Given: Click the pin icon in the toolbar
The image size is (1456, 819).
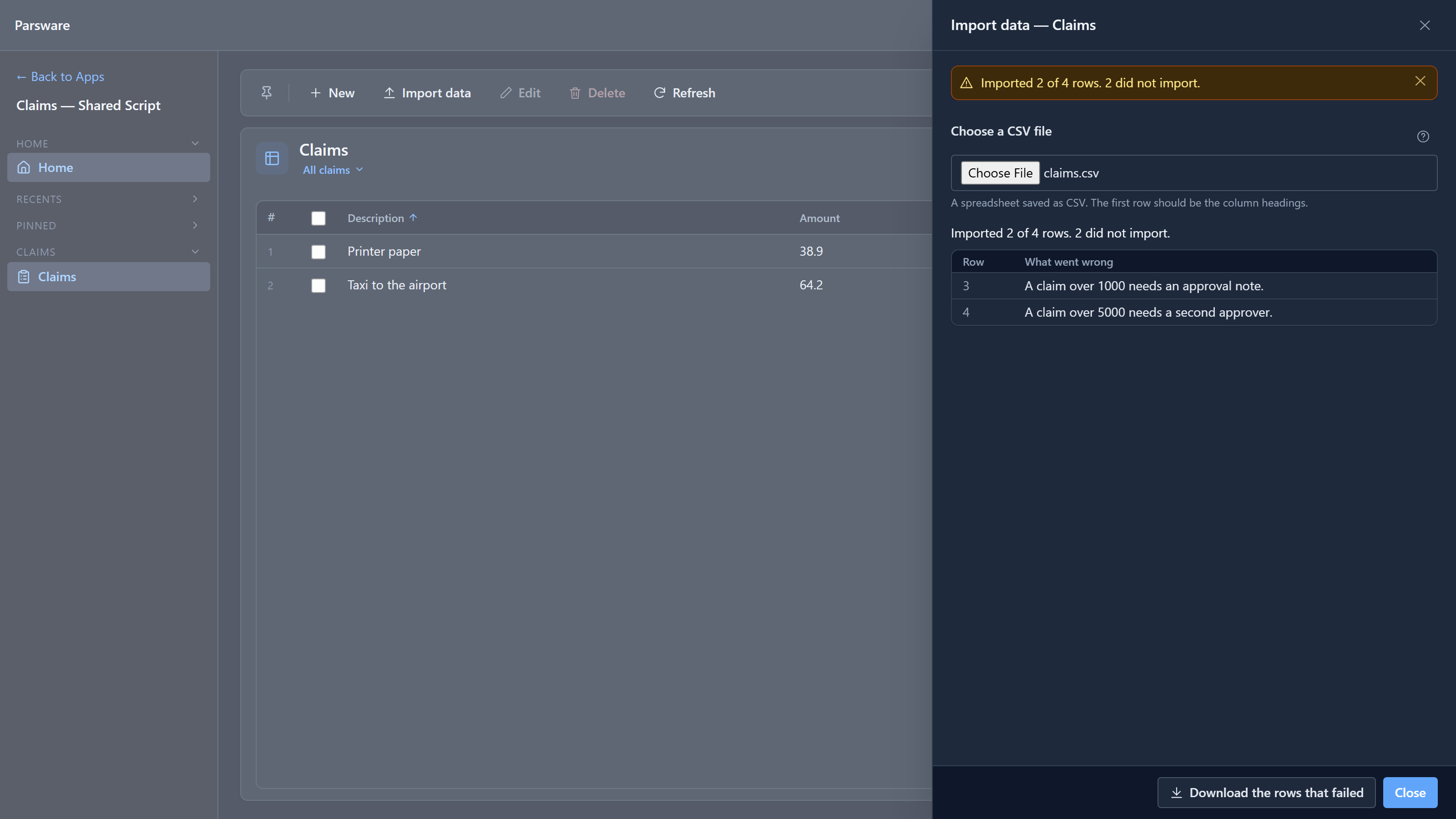Looking at the screenshot, I should (266, 93).
